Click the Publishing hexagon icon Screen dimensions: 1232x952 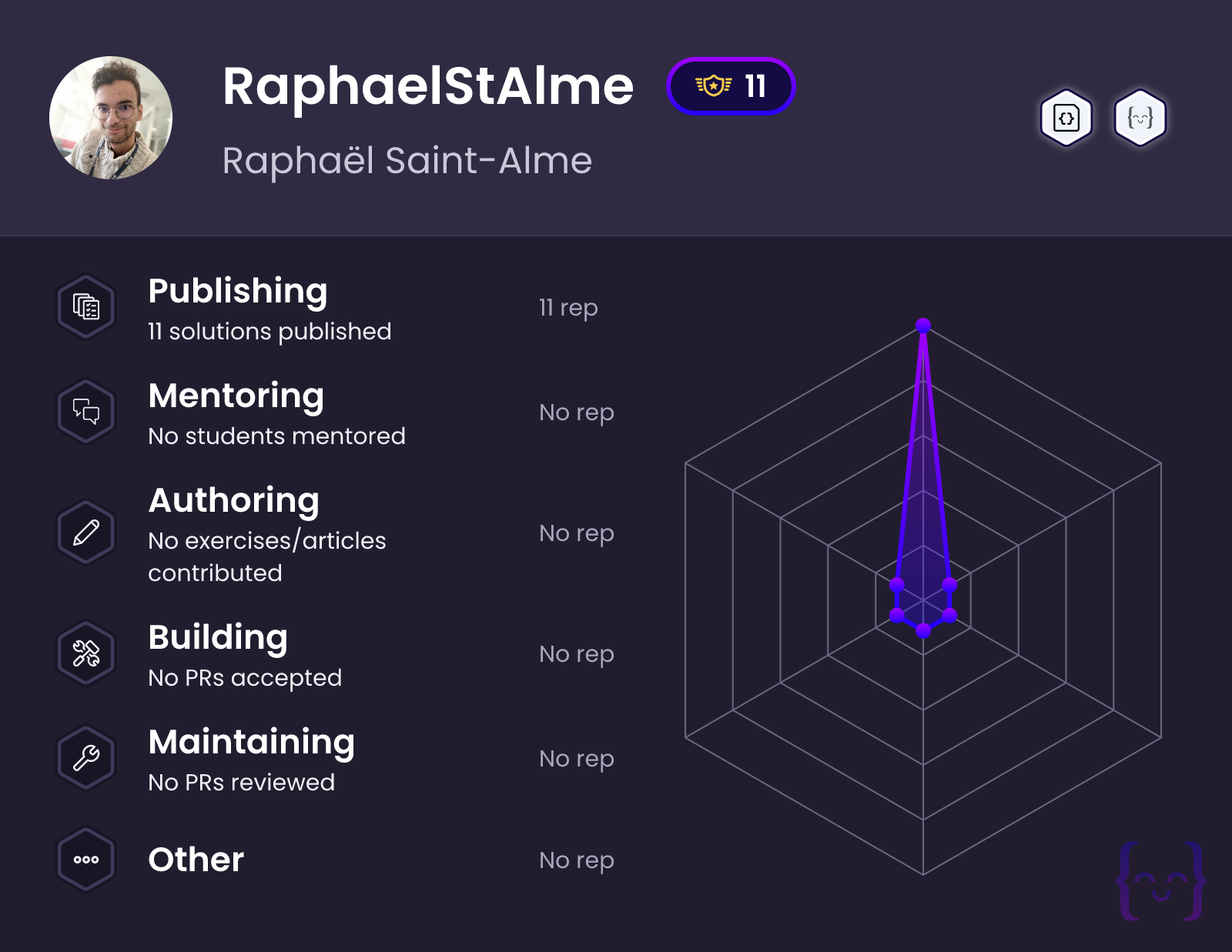86,306
